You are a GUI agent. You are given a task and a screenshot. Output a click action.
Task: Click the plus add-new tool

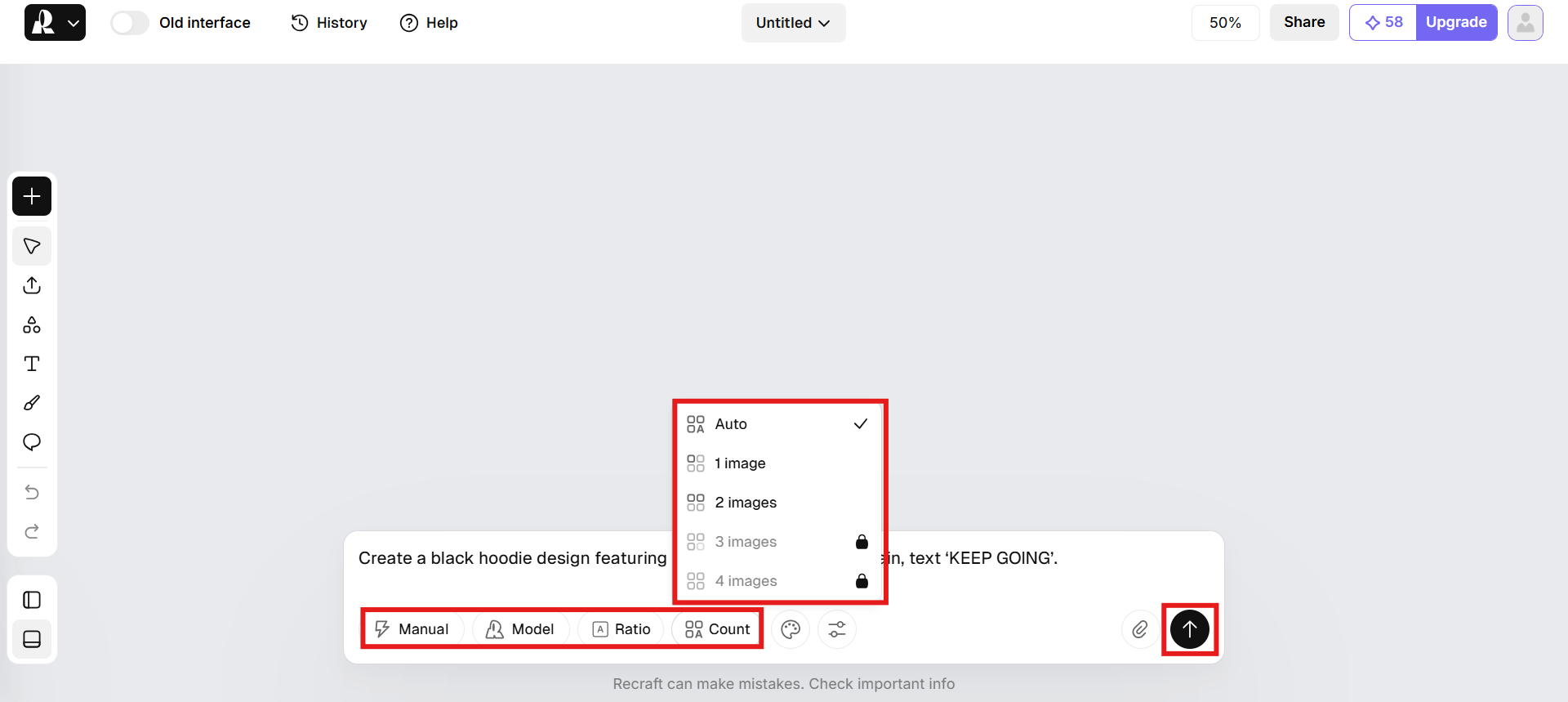pos(32,196)
